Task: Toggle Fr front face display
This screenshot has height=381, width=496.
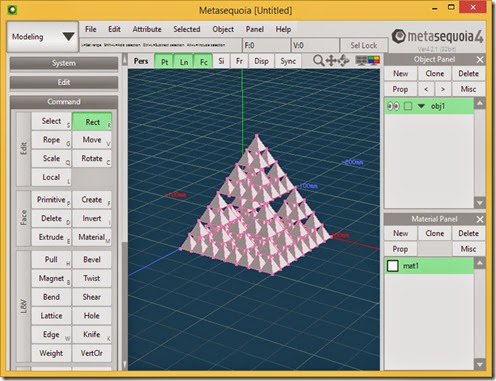Action: [x=239, y=61]
